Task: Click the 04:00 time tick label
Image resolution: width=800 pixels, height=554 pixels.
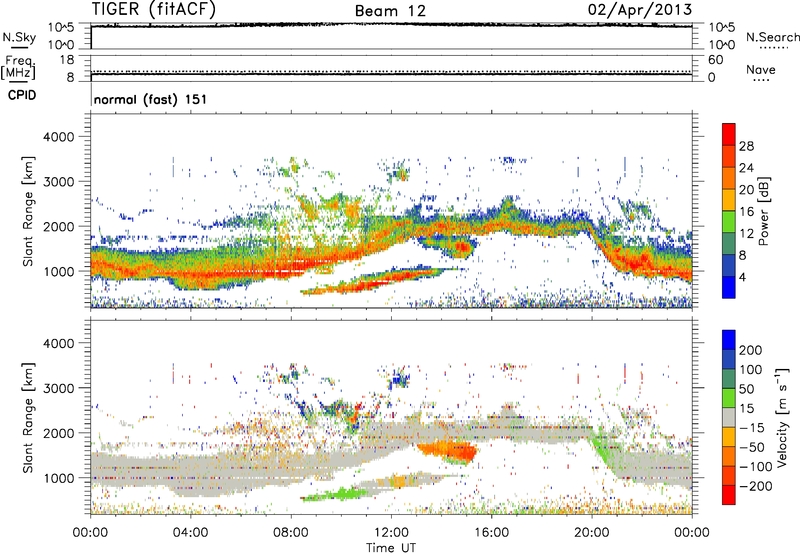Action: (191, 533)
